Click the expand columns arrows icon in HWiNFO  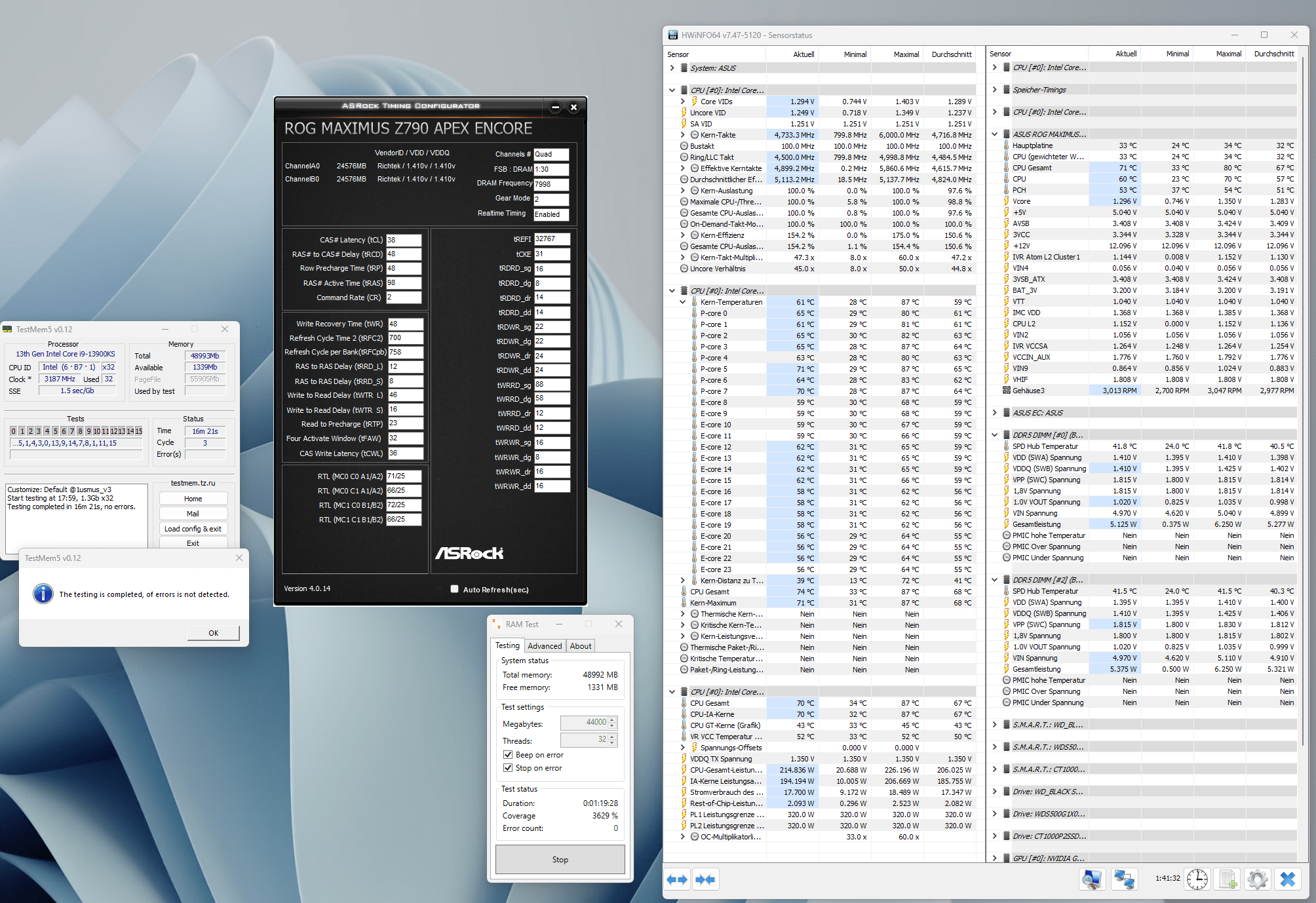click(677, 879)
